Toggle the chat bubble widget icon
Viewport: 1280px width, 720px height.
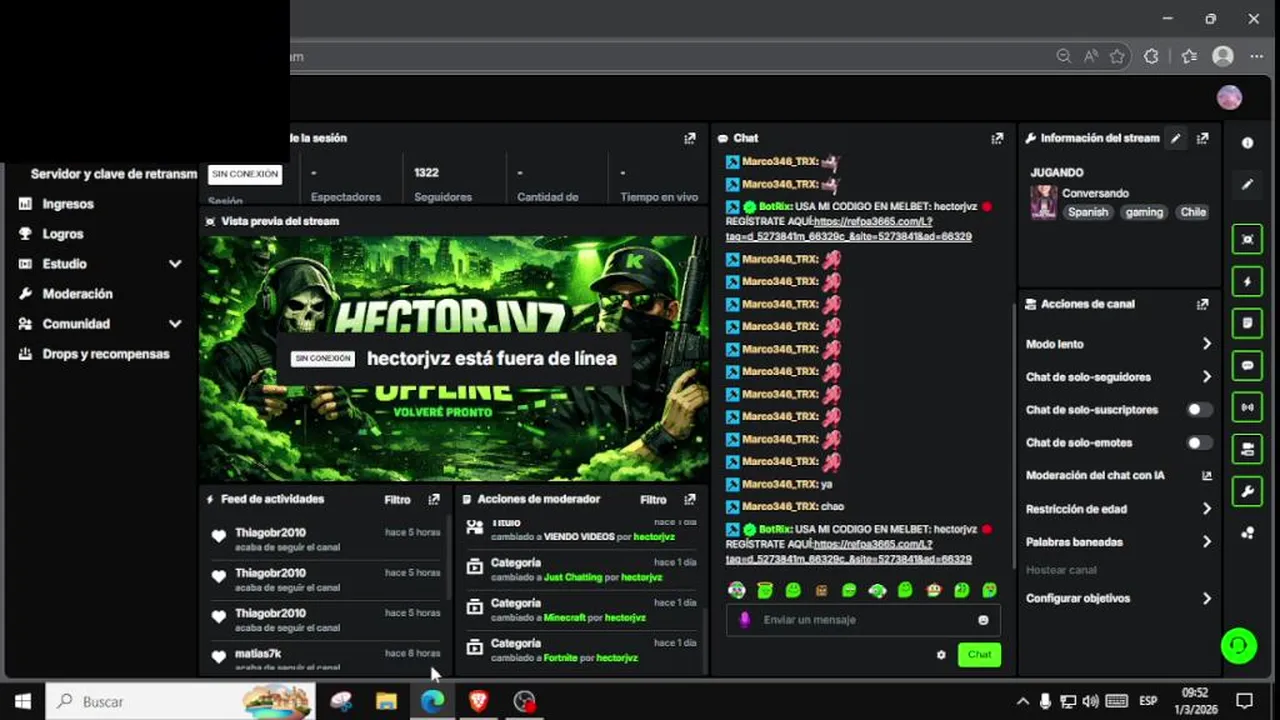(1247, 365)
